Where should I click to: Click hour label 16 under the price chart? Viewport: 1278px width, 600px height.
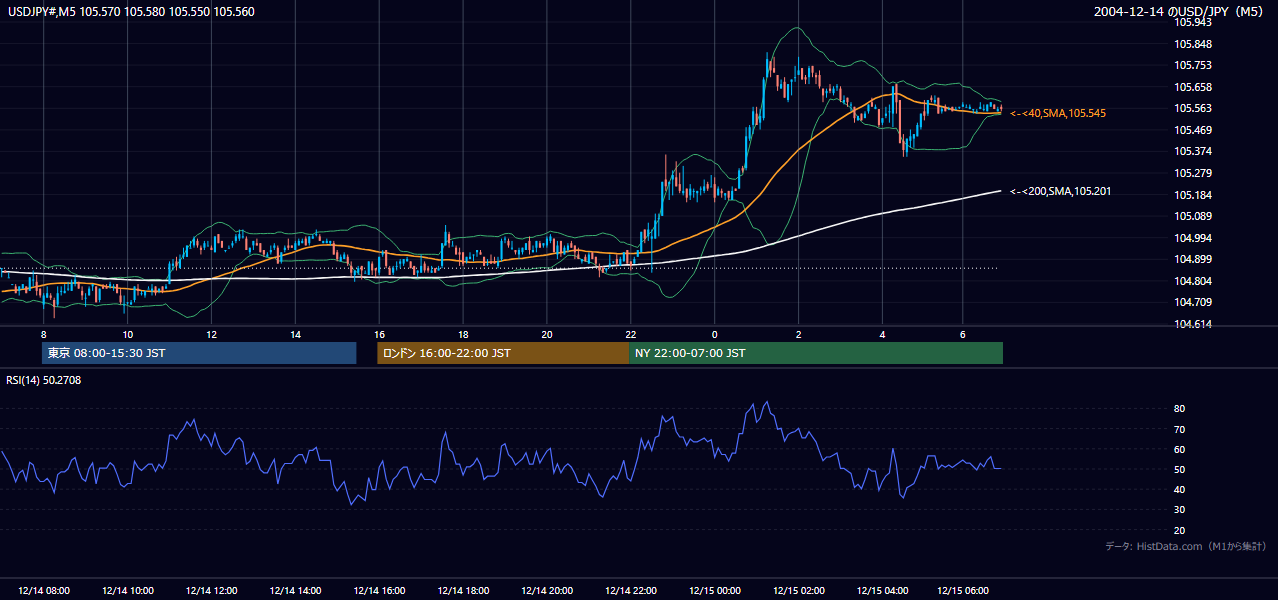[x=380, y=334]
